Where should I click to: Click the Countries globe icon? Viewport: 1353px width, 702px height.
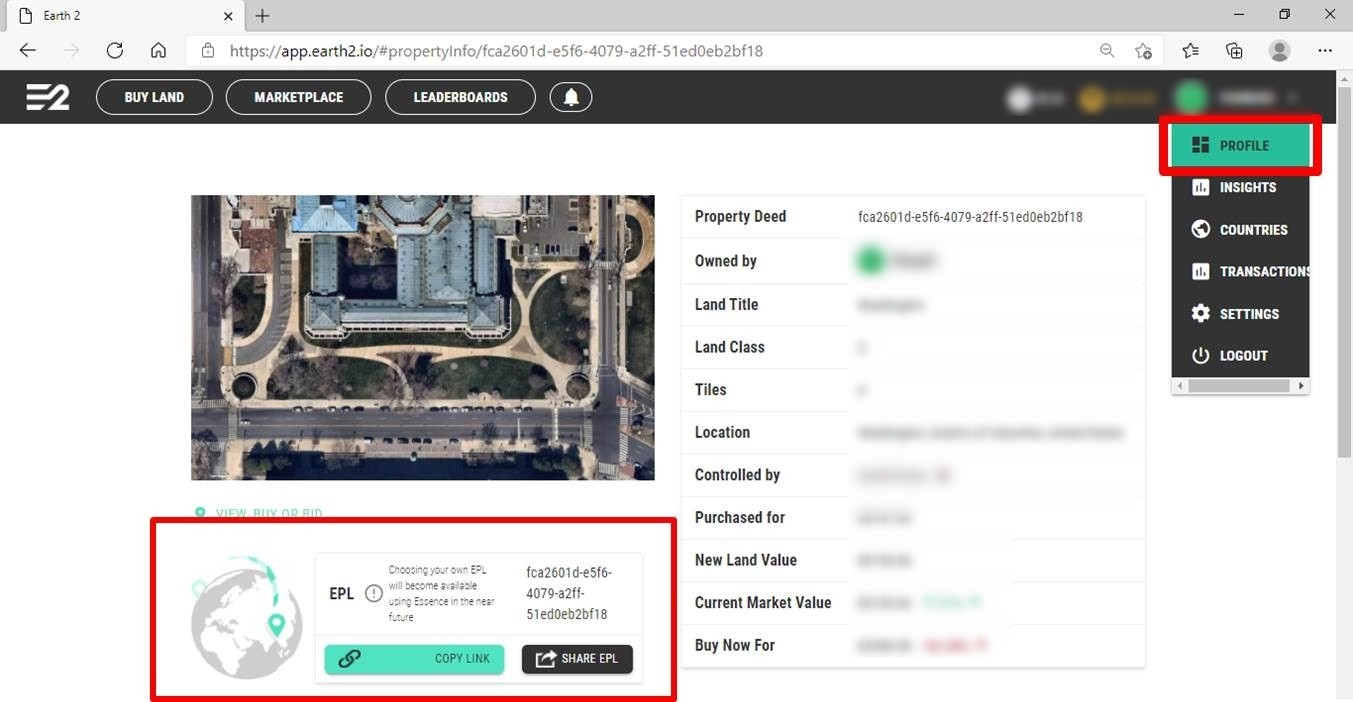tap(1200, 229)
